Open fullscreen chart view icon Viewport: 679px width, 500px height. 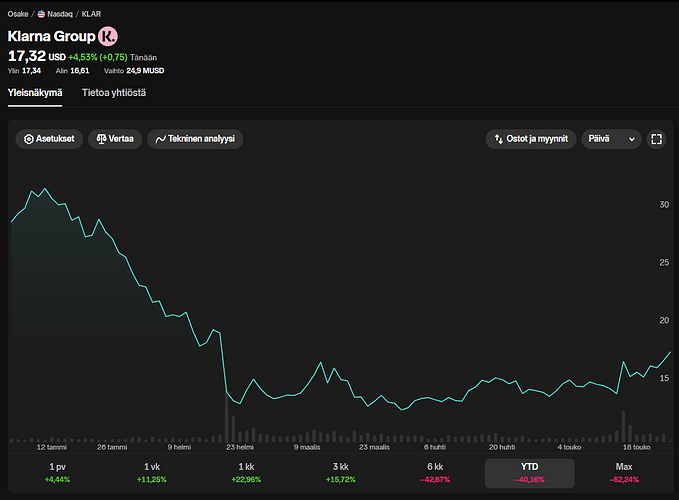point(656,139)
